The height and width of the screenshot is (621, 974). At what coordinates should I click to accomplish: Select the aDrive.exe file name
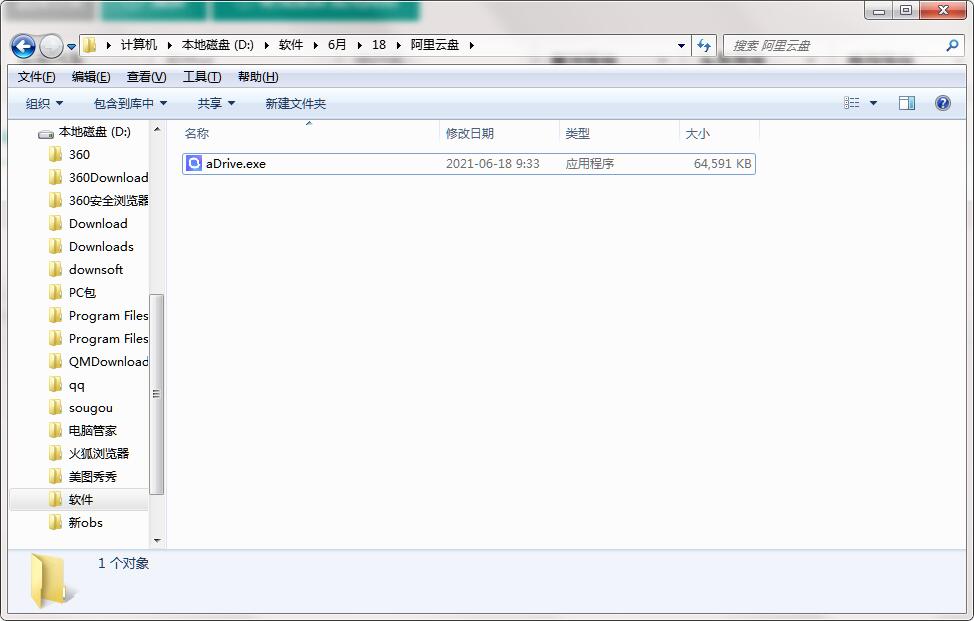235,164
